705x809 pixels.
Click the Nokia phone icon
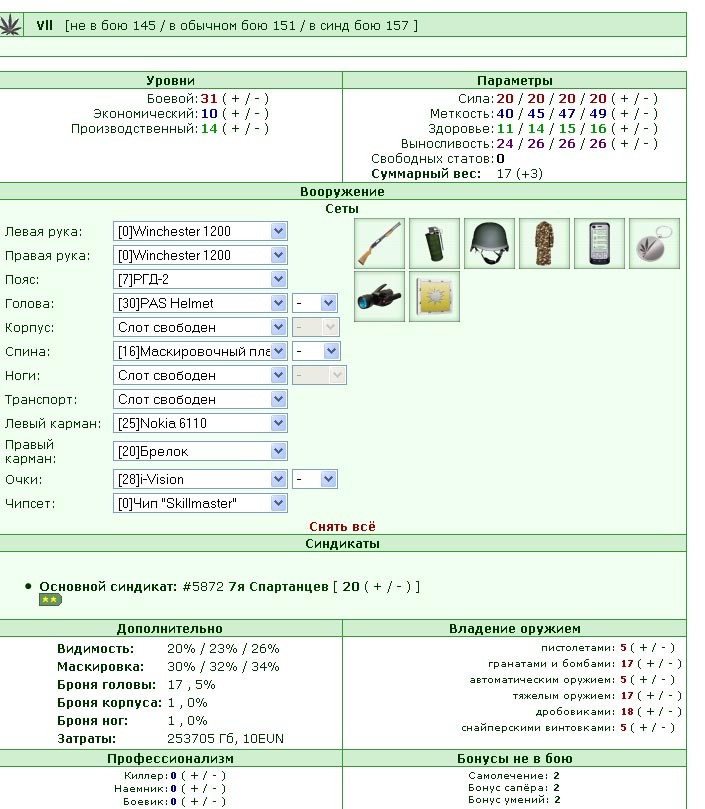pos(599,243)
